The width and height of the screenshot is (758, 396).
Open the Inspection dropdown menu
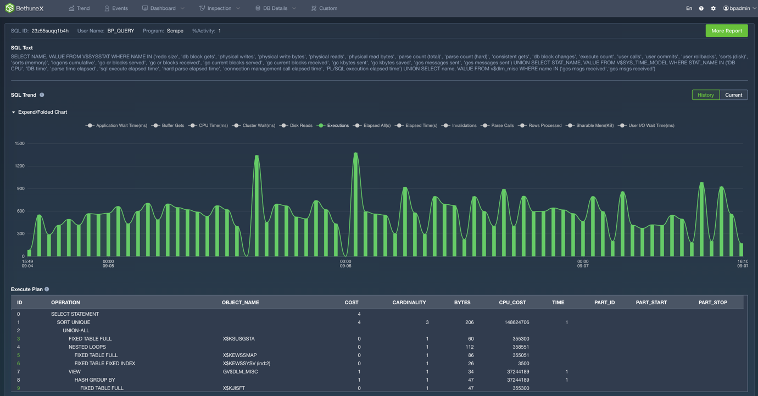click(x=219, y=8)
